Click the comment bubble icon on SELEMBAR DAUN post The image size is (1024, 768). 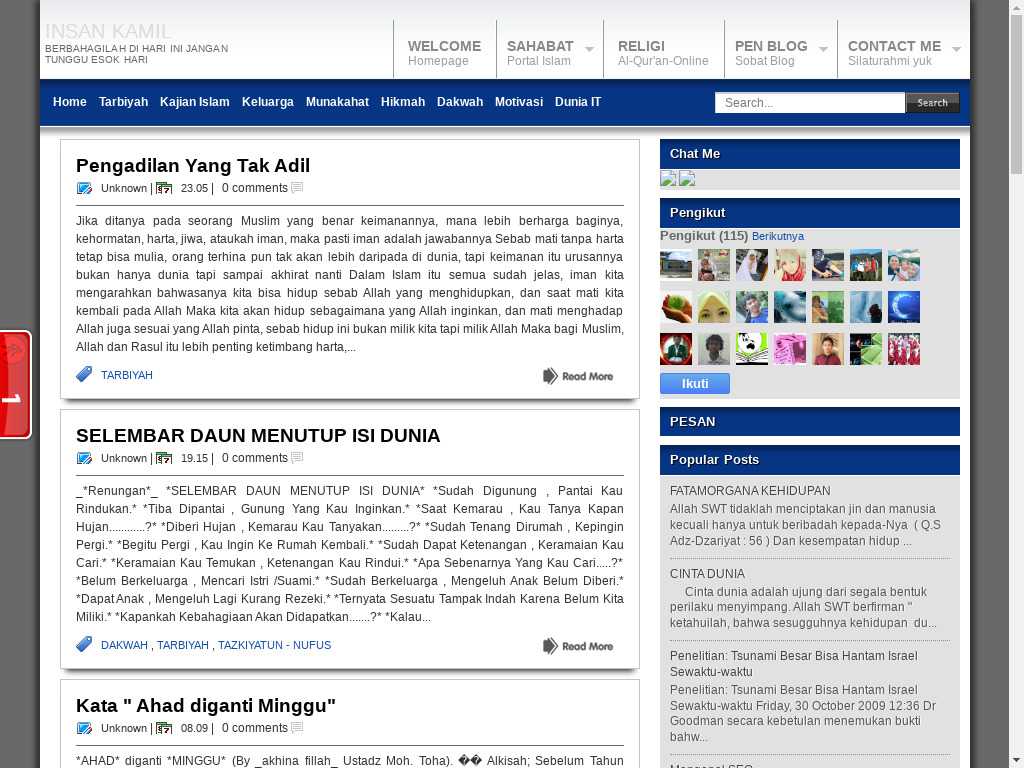tap(297, 458)
